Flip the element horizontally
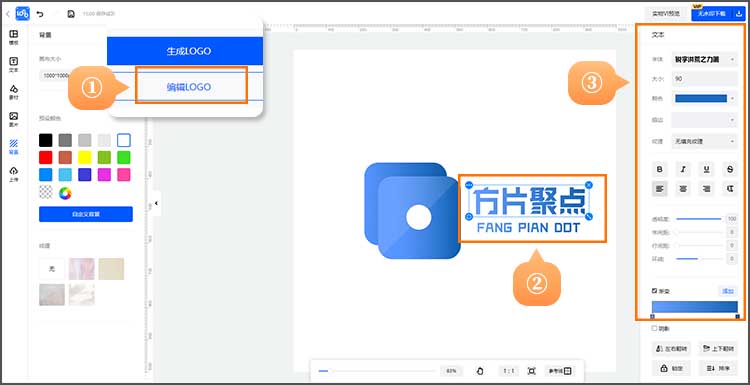Screen dimensions: 750x385 point(671,349)
